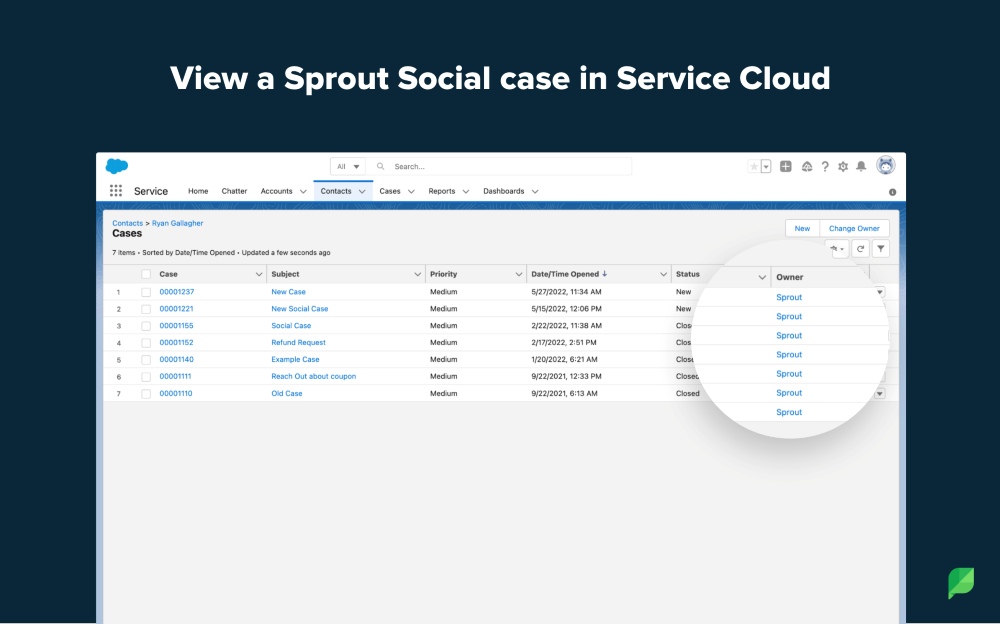
Task: Expand the Dashboards tab chevron
Action: coord(535,191)
